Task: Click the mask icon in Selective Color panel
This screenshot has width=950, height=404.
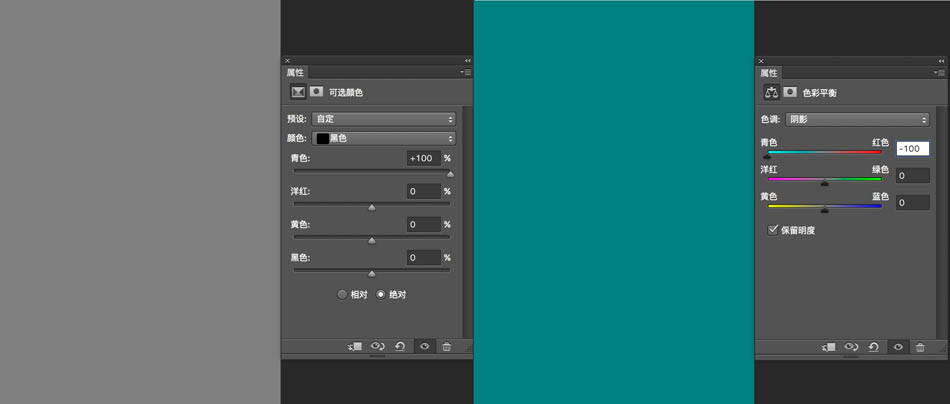Action: point(316,91)
